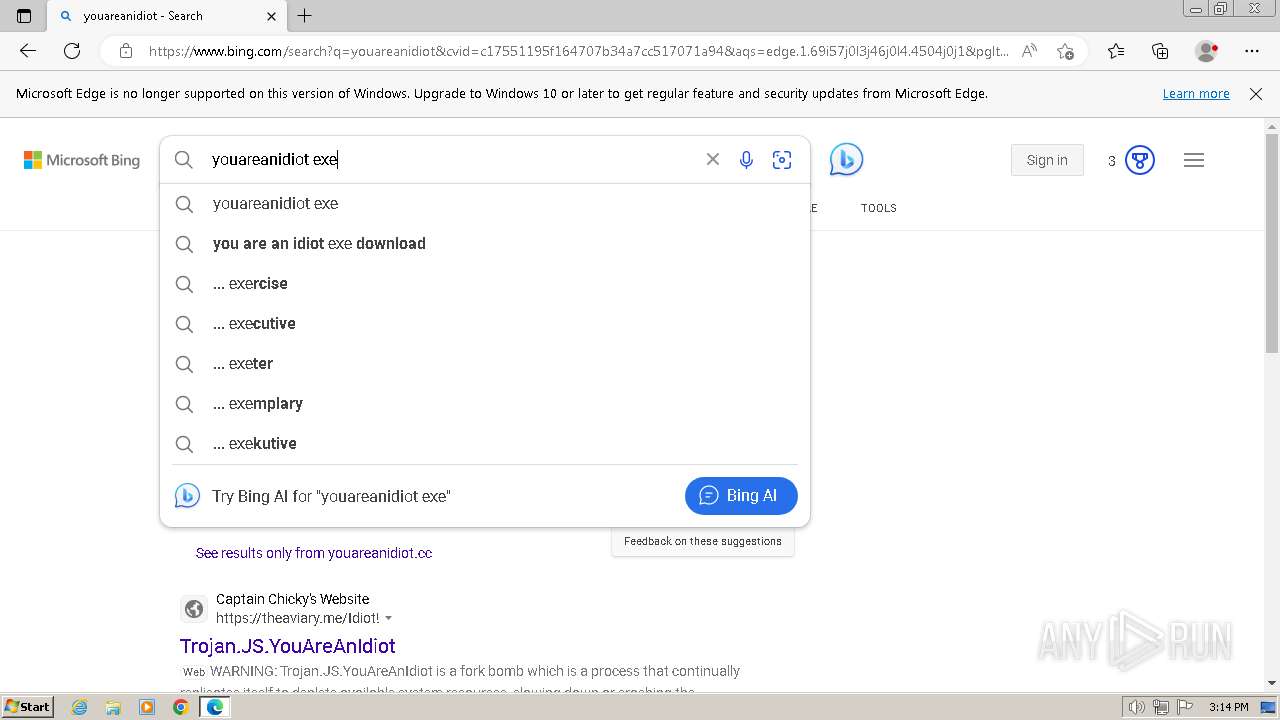This screenshot has height=720, width=1280.
Task: Choose the '... exemplary' suggestion
Action: [x=485, y=403]
